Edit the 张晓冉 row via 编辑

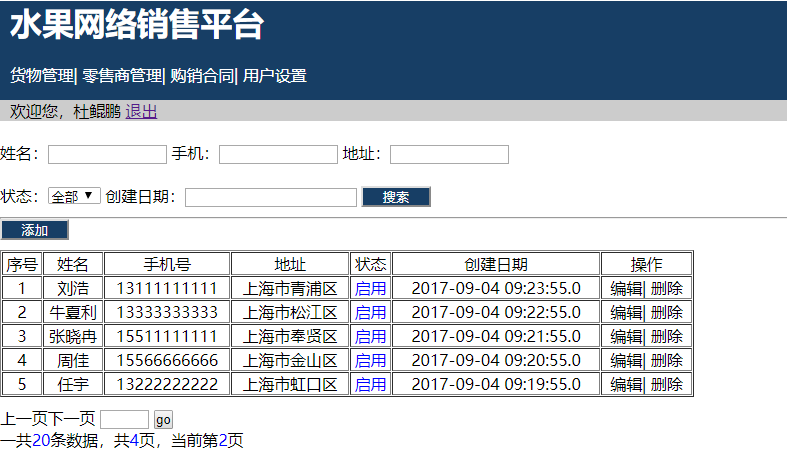coord(626,336)
